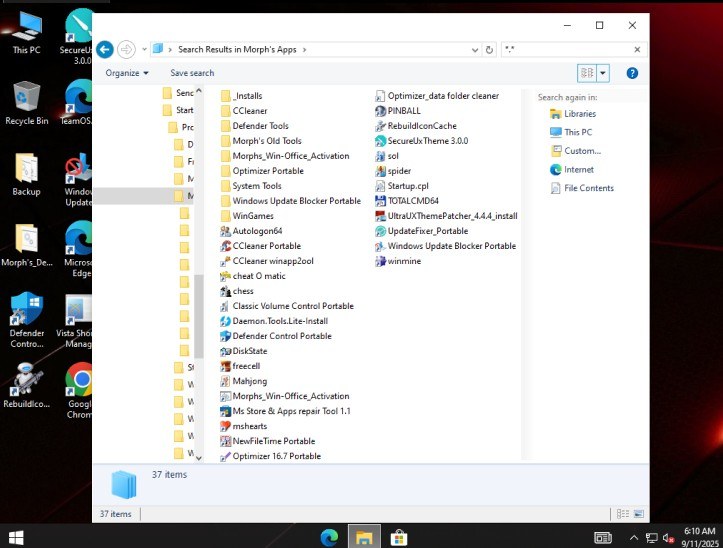
Task: Open Backup folder on desktop
Action: click(x=26, y=174)
